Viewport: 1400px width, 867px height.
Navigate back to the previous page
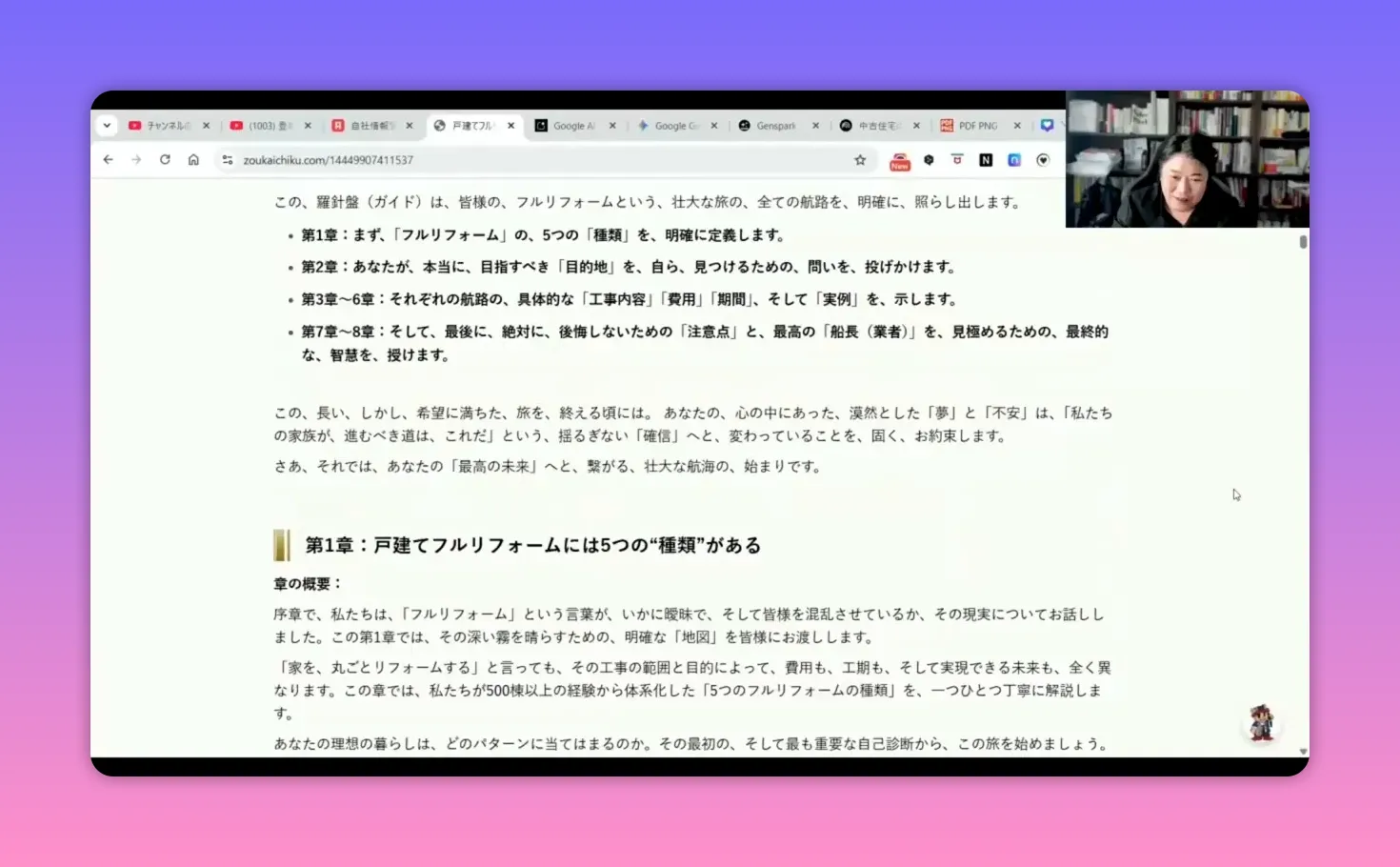[x=108, y=160]
